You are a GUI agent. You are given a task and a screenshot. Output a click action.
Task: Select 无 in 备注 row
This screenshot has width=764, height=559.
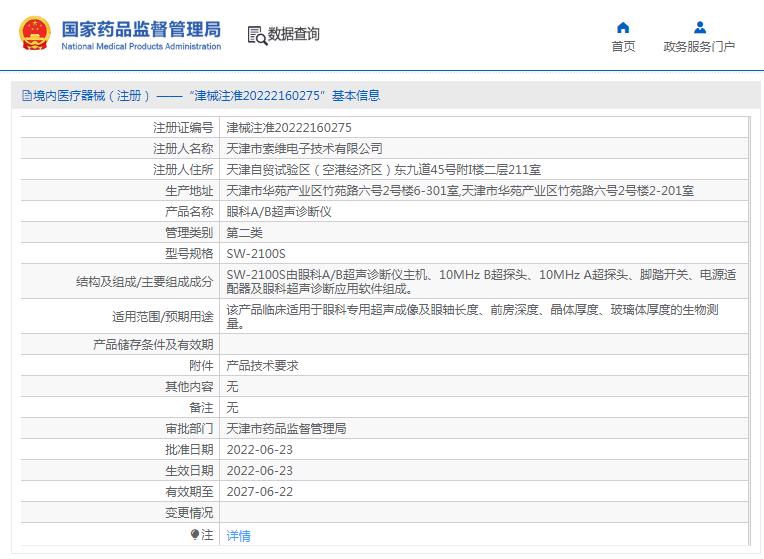point(232,407)
